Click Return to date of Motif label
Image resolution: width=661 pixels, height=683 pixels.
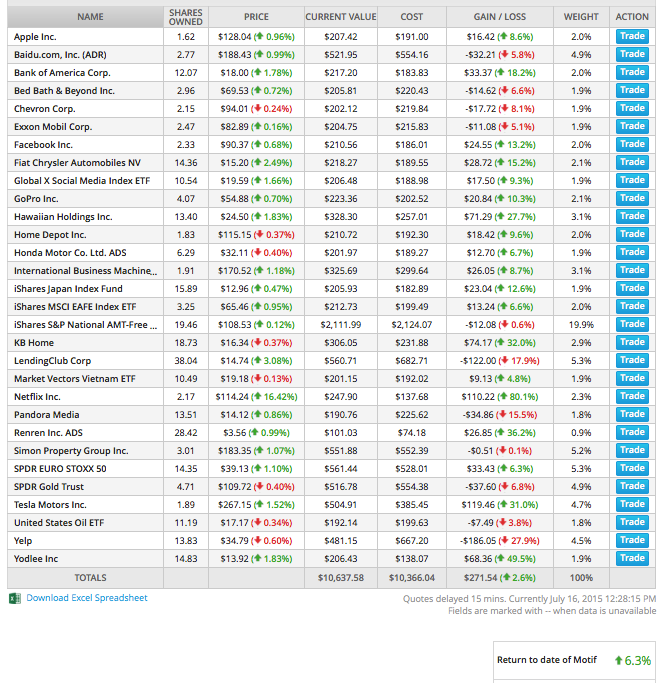(547, 660)
